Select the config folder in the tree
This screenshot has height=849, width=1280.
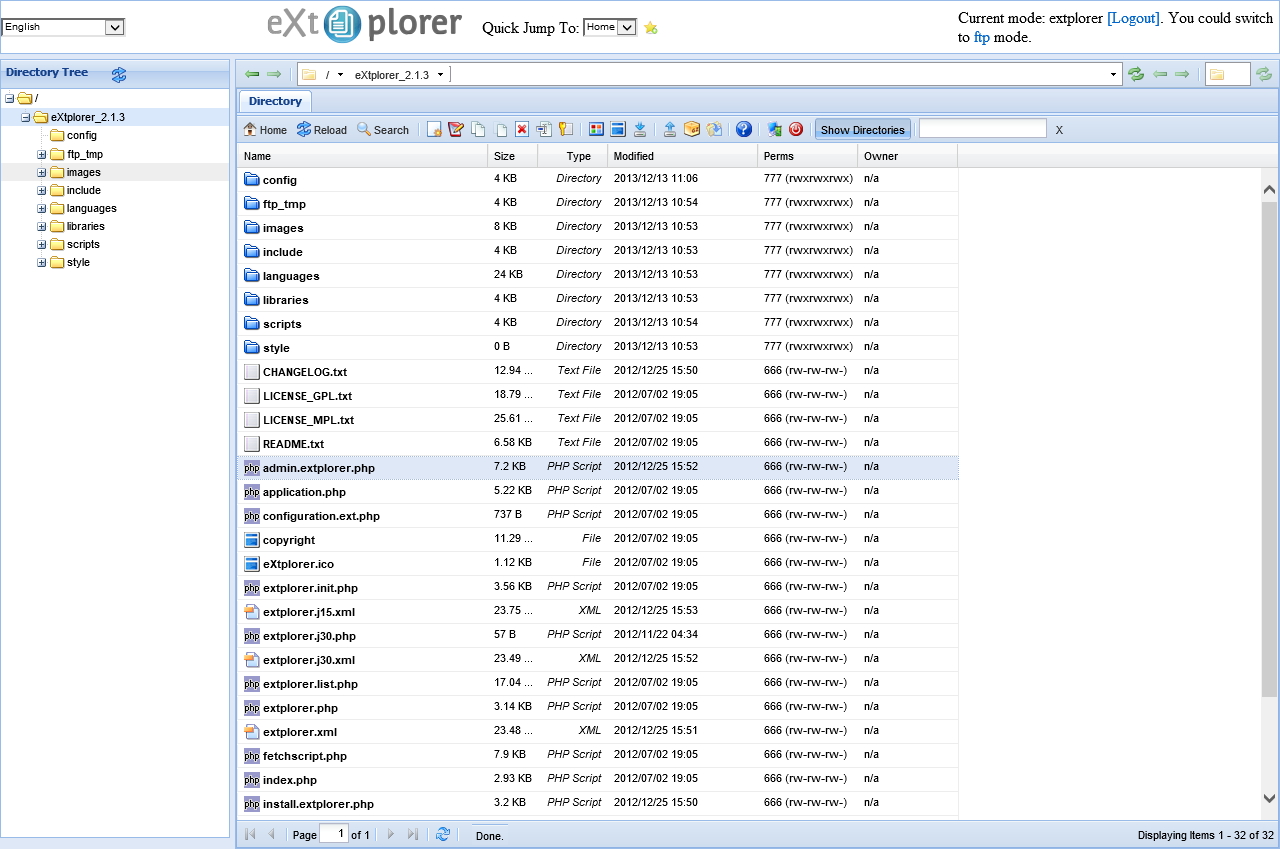(82, 136)
